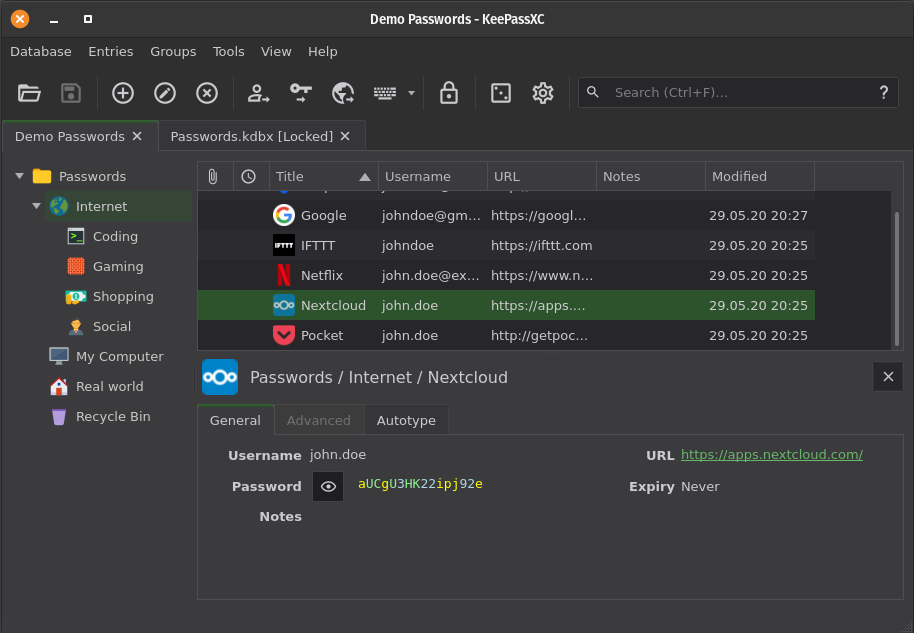Open the apps.nextcloud.com link

coord(771,454)
